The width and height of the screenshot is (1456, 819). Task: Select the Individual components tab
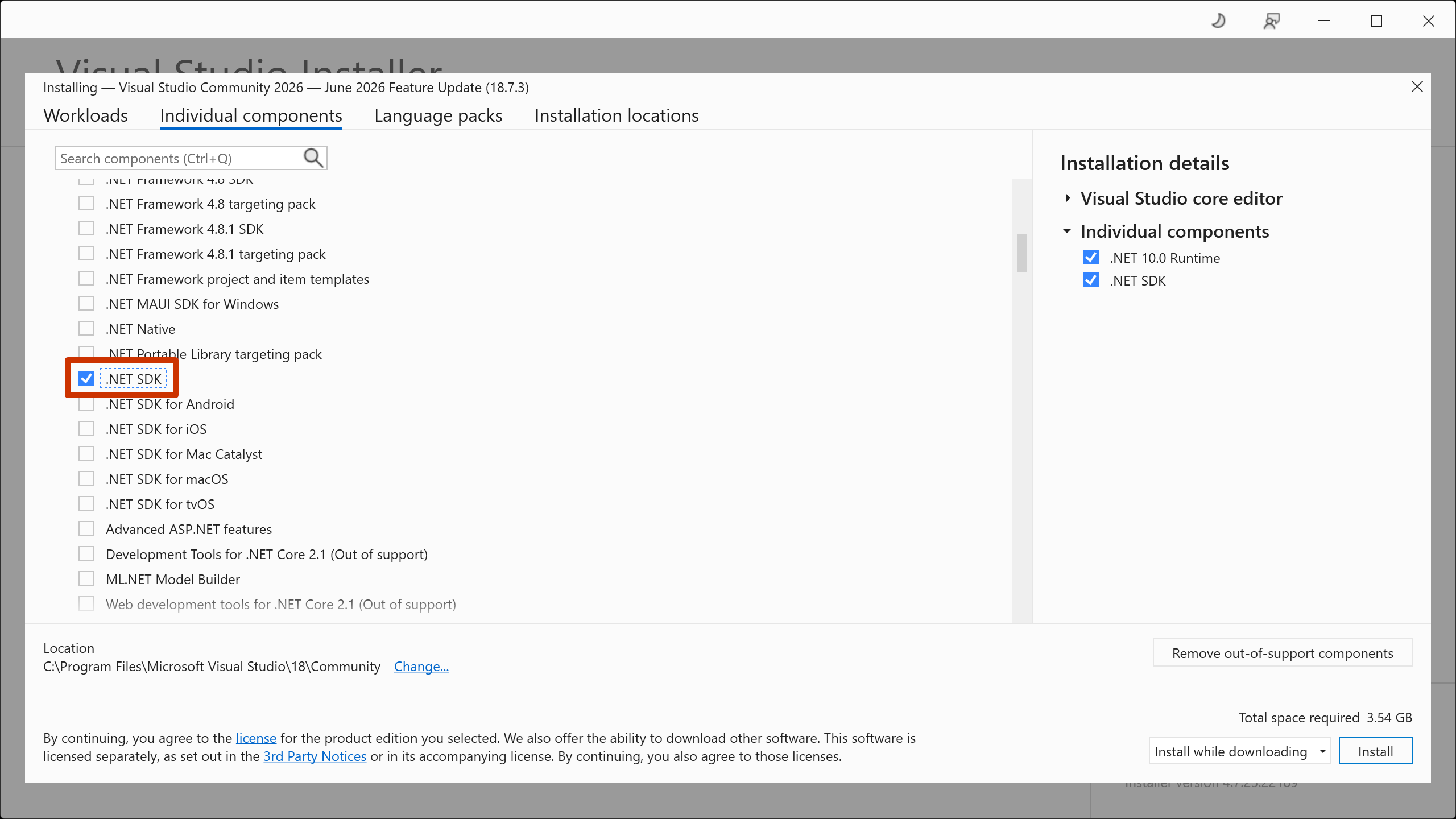251,115
